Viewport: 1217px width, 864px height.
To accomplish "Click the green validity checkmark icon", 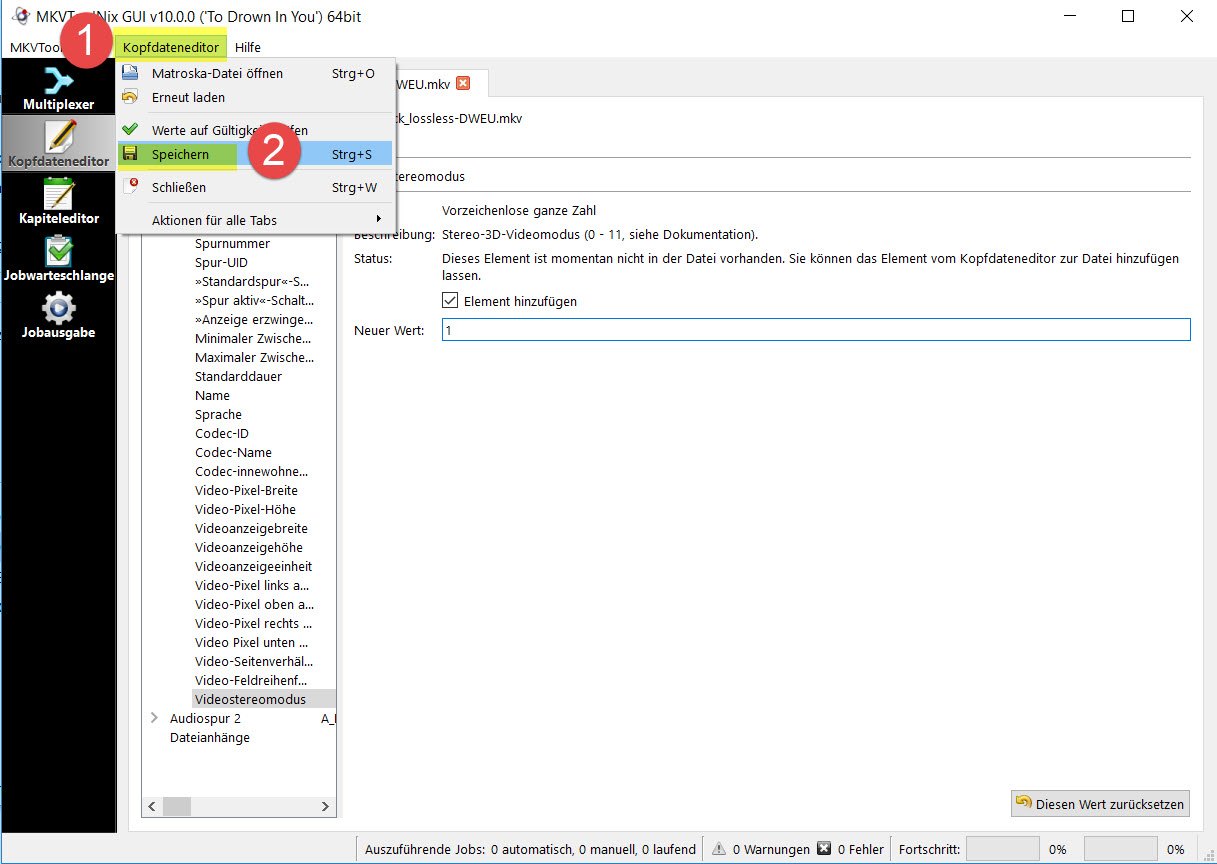I will point(129,130).
